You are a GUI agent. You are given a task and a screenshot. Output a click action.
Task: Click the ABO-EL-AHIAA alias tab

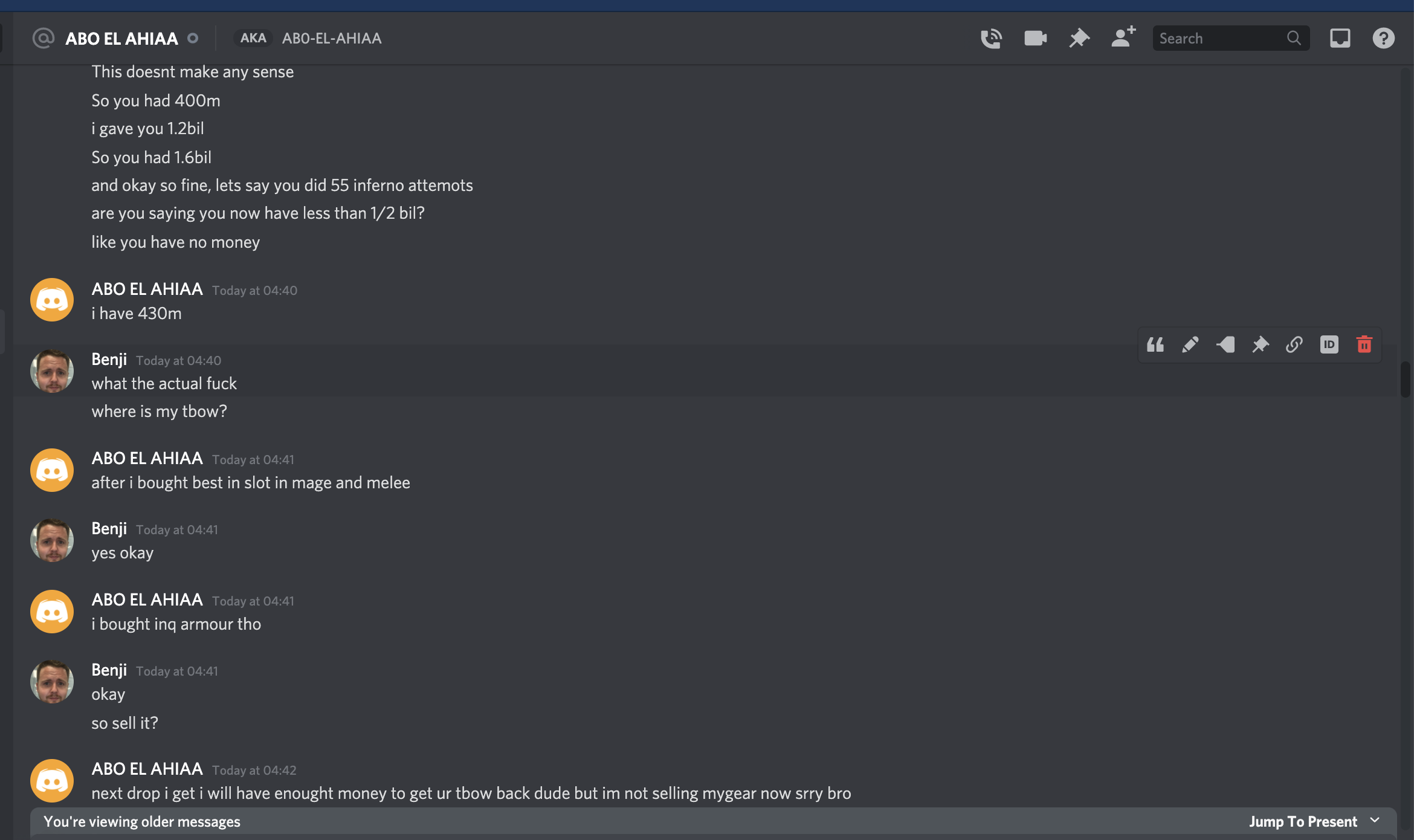pyautogui.click(x=330, y=37)
